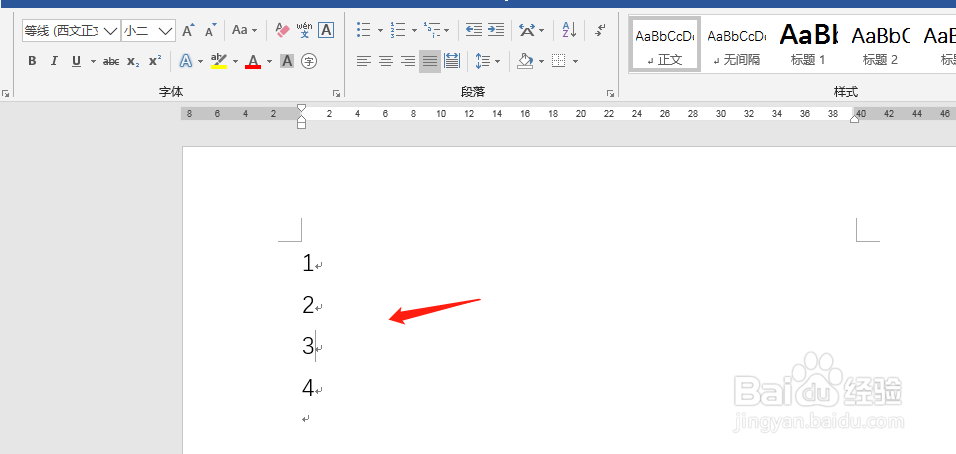Open the 字体 font dialog launcher

[336, 93]
